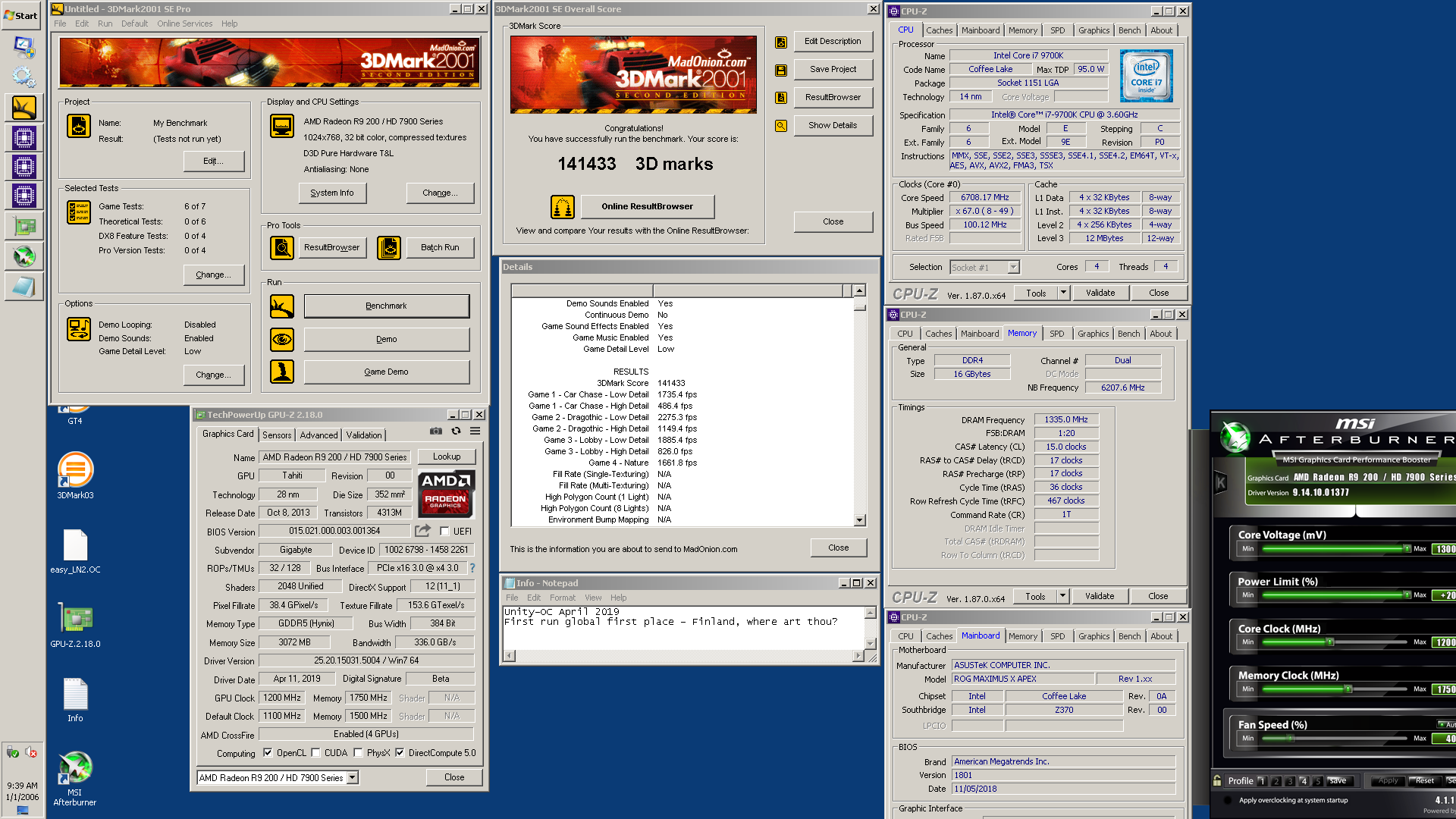Click the Selected Tests checklist icon
The width and height of the screenshot is (1456, 819).
(79, 212)
